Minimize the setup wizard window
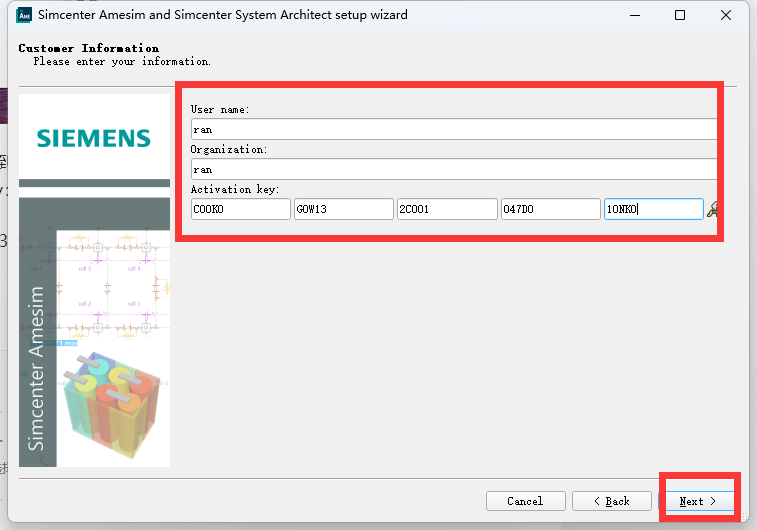This screenshot has height=530, width=757. [x=635, y=15]
